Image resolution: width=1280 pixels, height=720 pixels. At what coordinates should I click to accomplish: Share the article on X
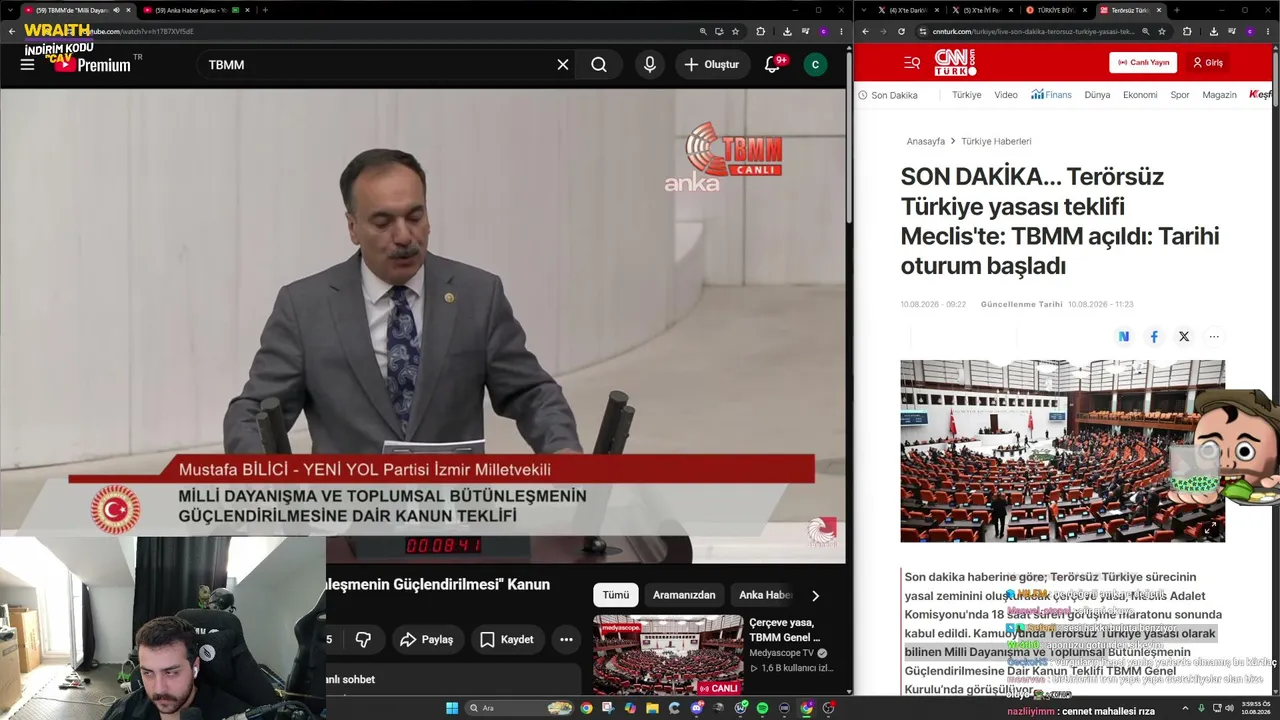pyautogui.click(x=1184, y=337)
